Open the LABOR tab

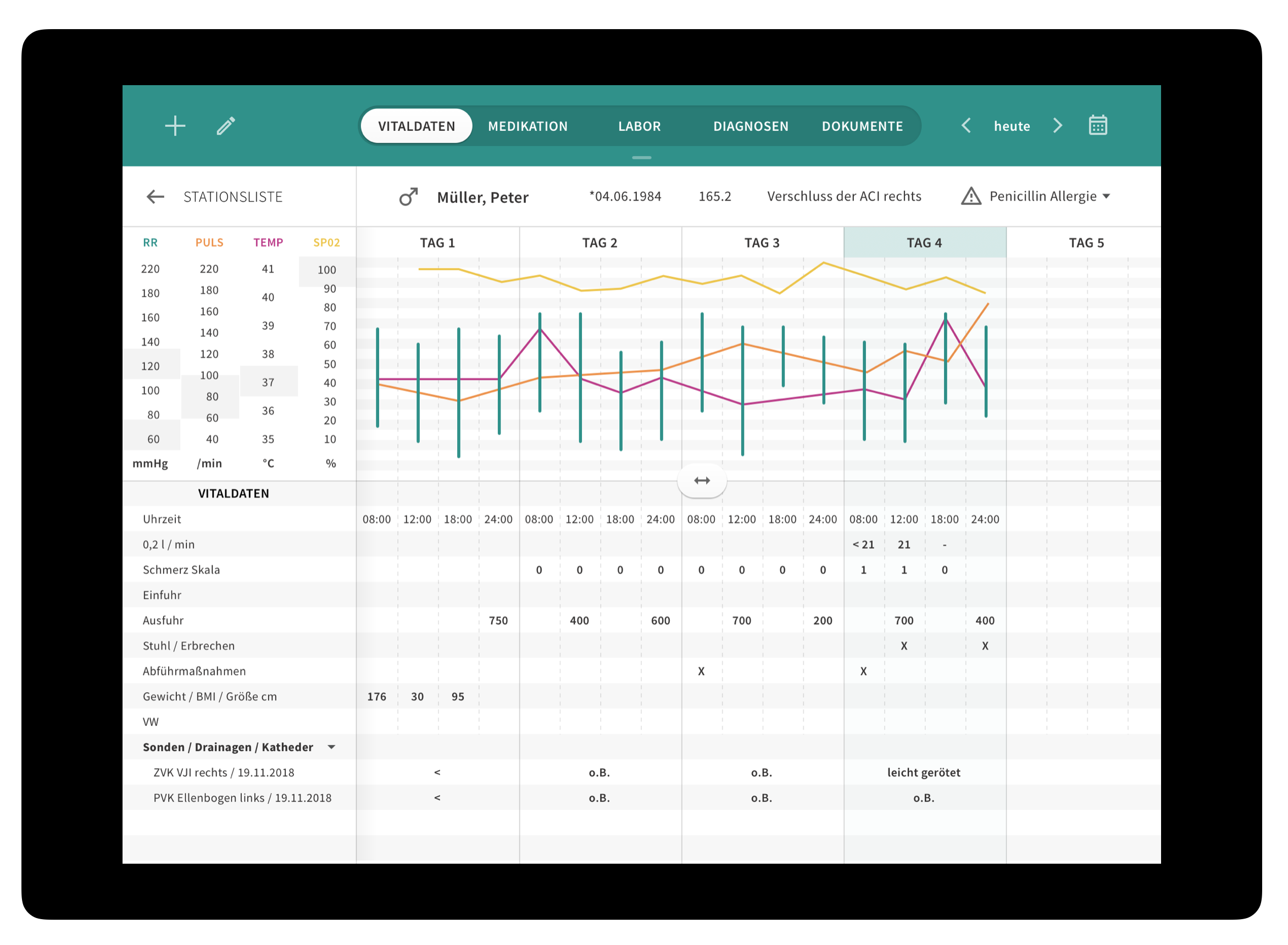tap(639, 126)
